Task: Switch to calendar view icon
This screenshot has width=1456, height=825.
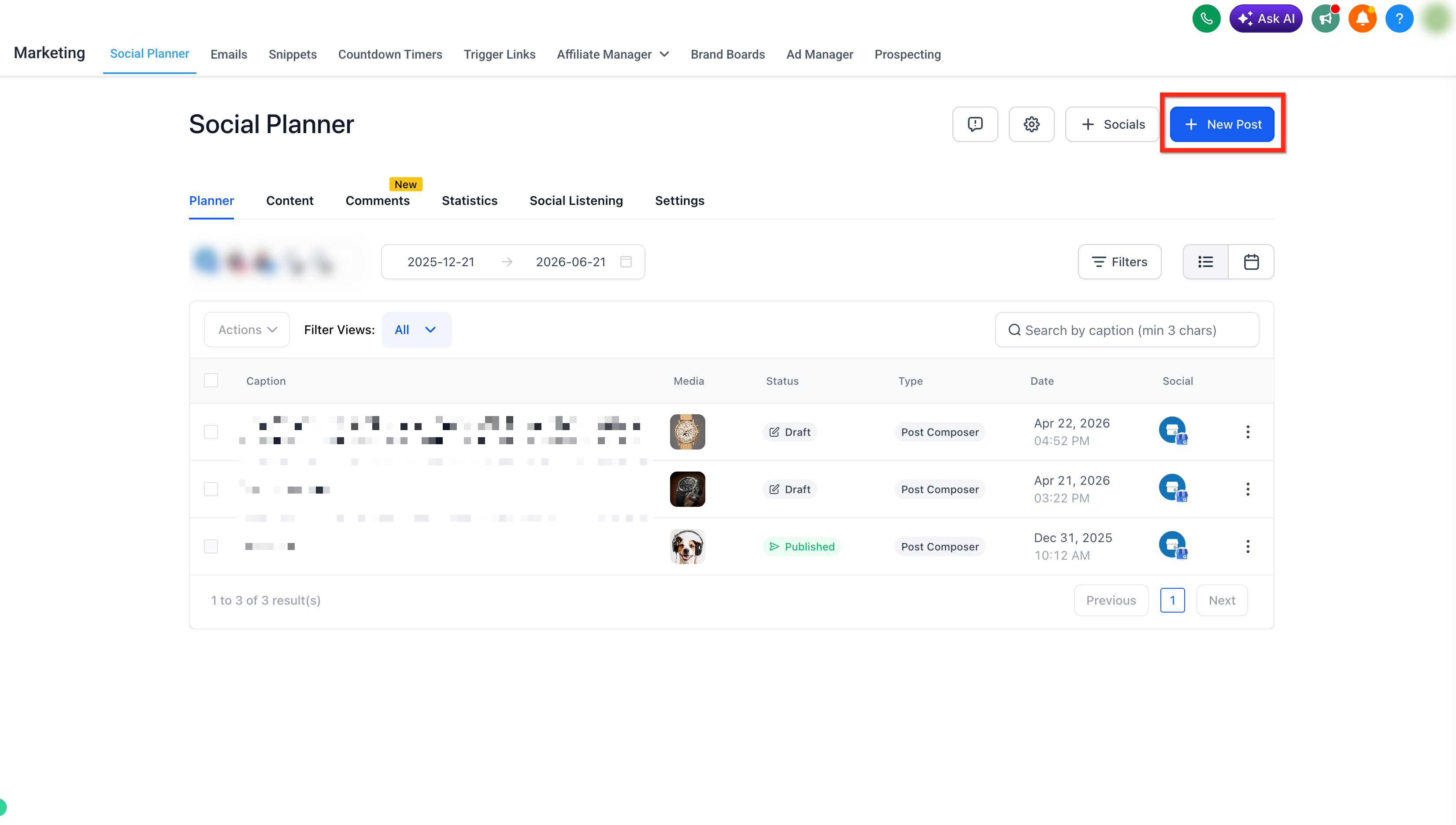Action: tap(1251, 262)
